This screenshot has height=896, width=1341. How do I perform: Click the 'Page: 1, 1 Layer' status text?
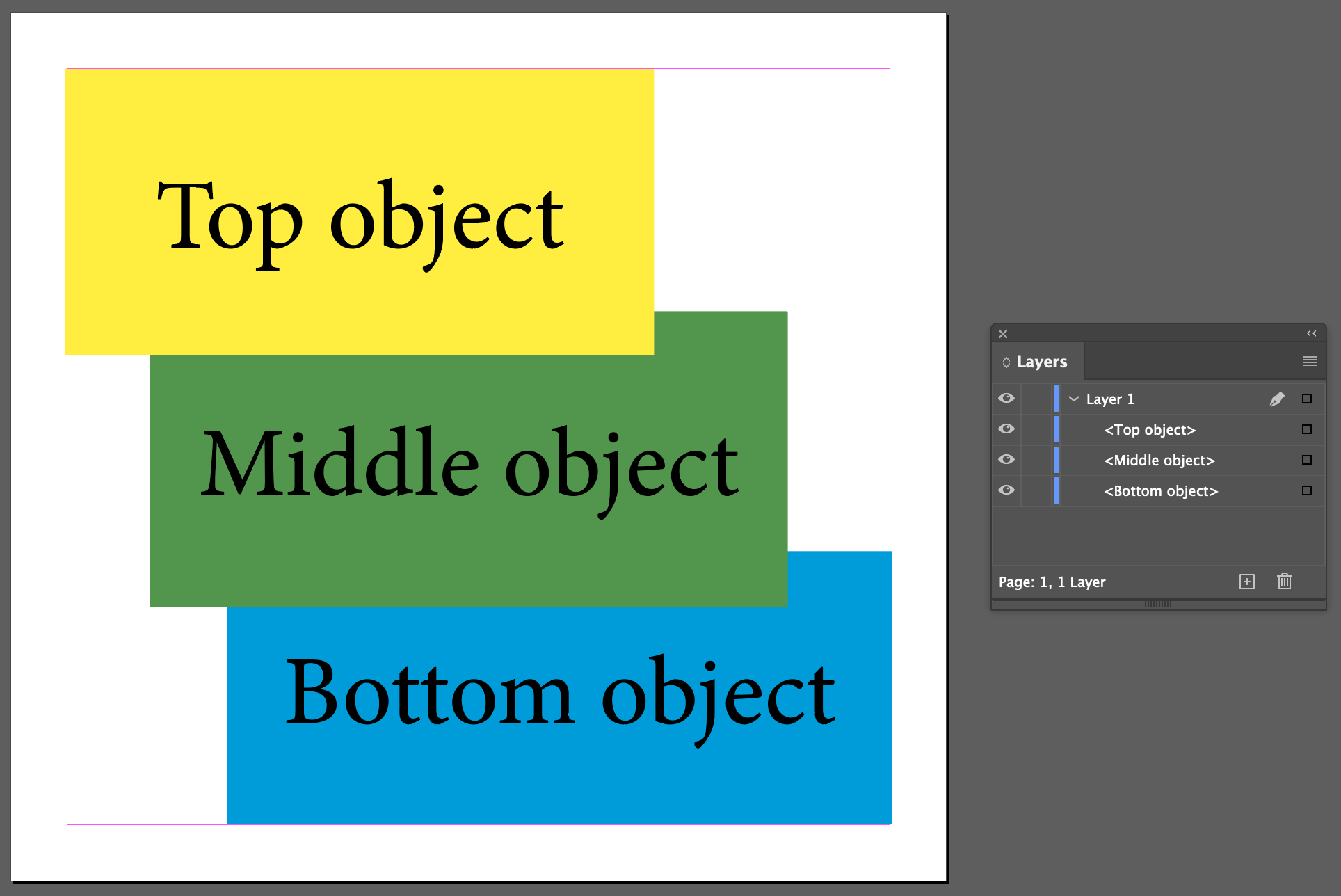(1052, 582)
